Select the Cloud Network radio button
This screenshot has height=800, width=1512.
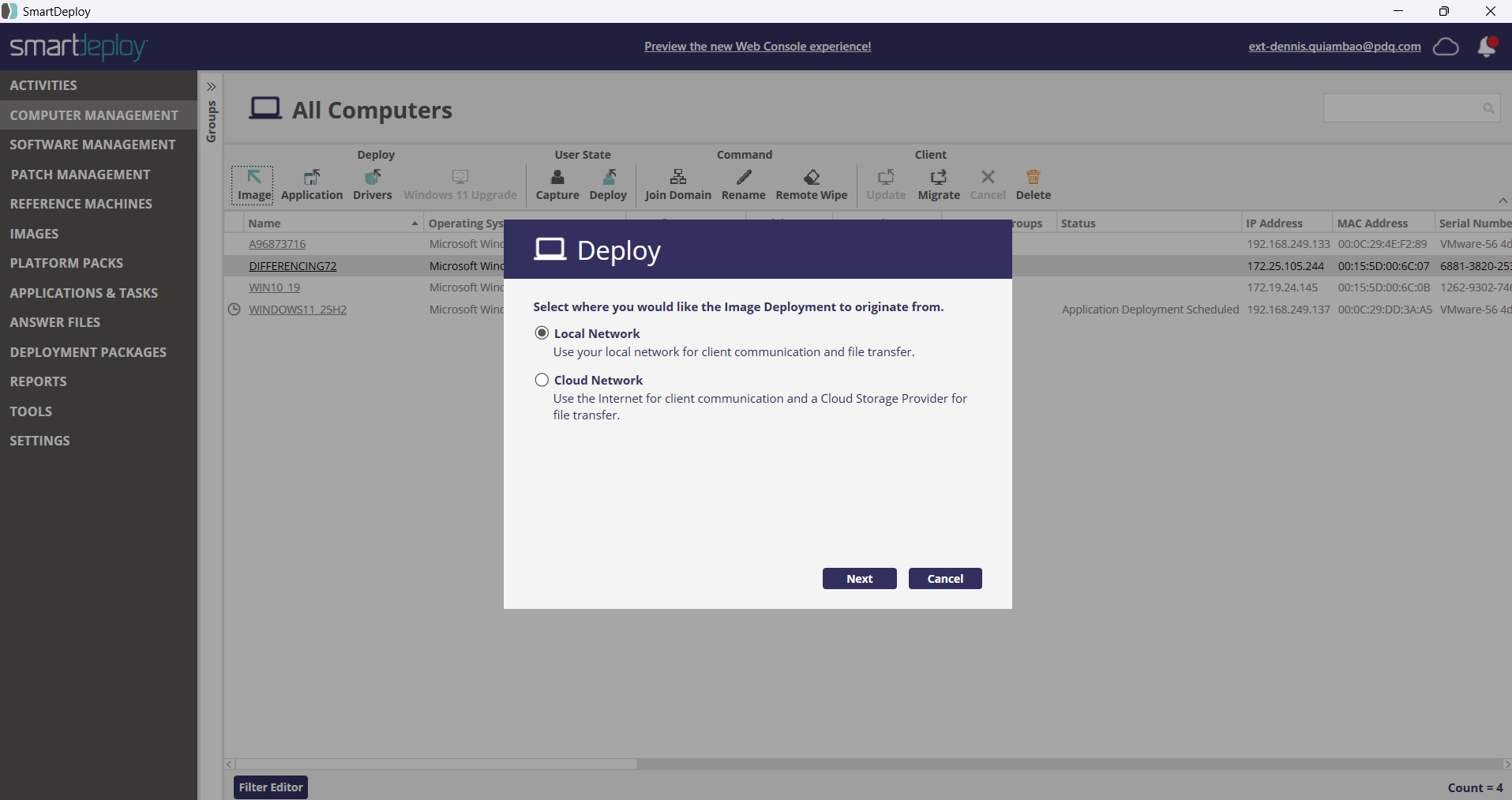pos(542,380)
